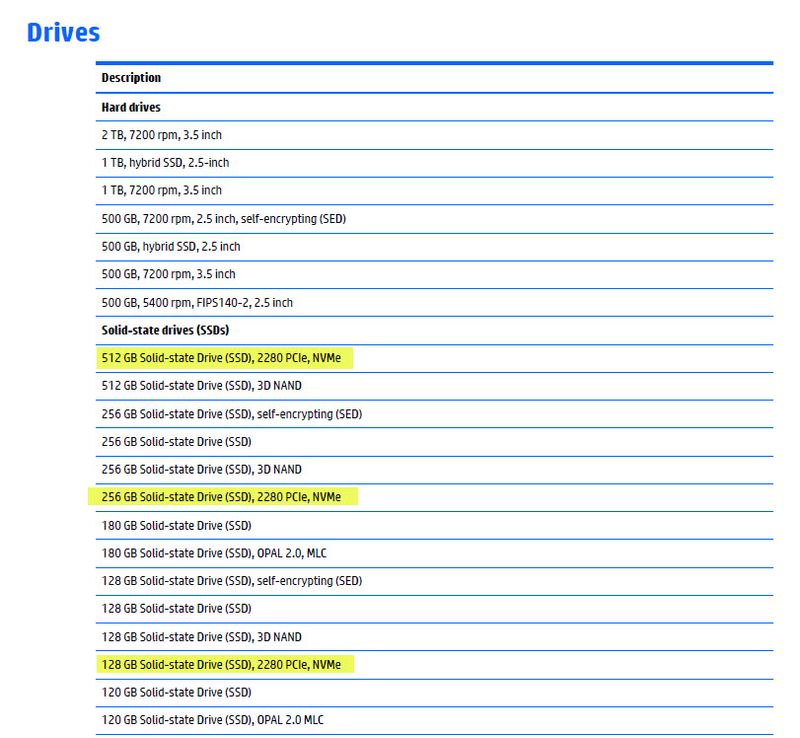800x738 pixels.
Task: Select the plain 180 GB Solid-state Drive (SSD) row
Action: [434, 526]
